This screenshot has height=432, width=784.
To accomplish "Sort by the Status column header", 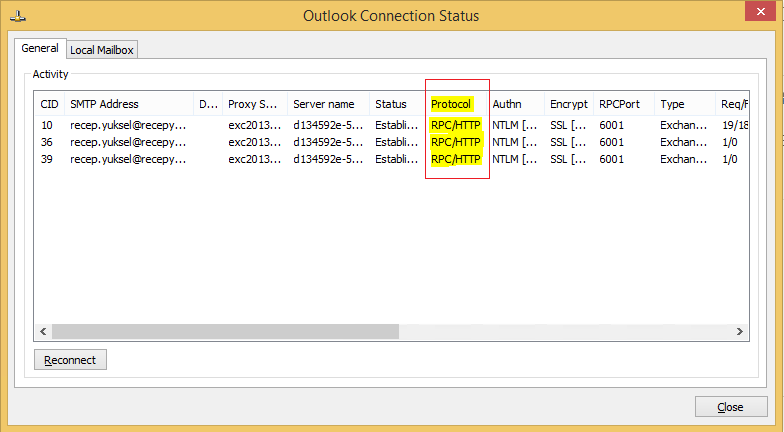I will 397,104.
